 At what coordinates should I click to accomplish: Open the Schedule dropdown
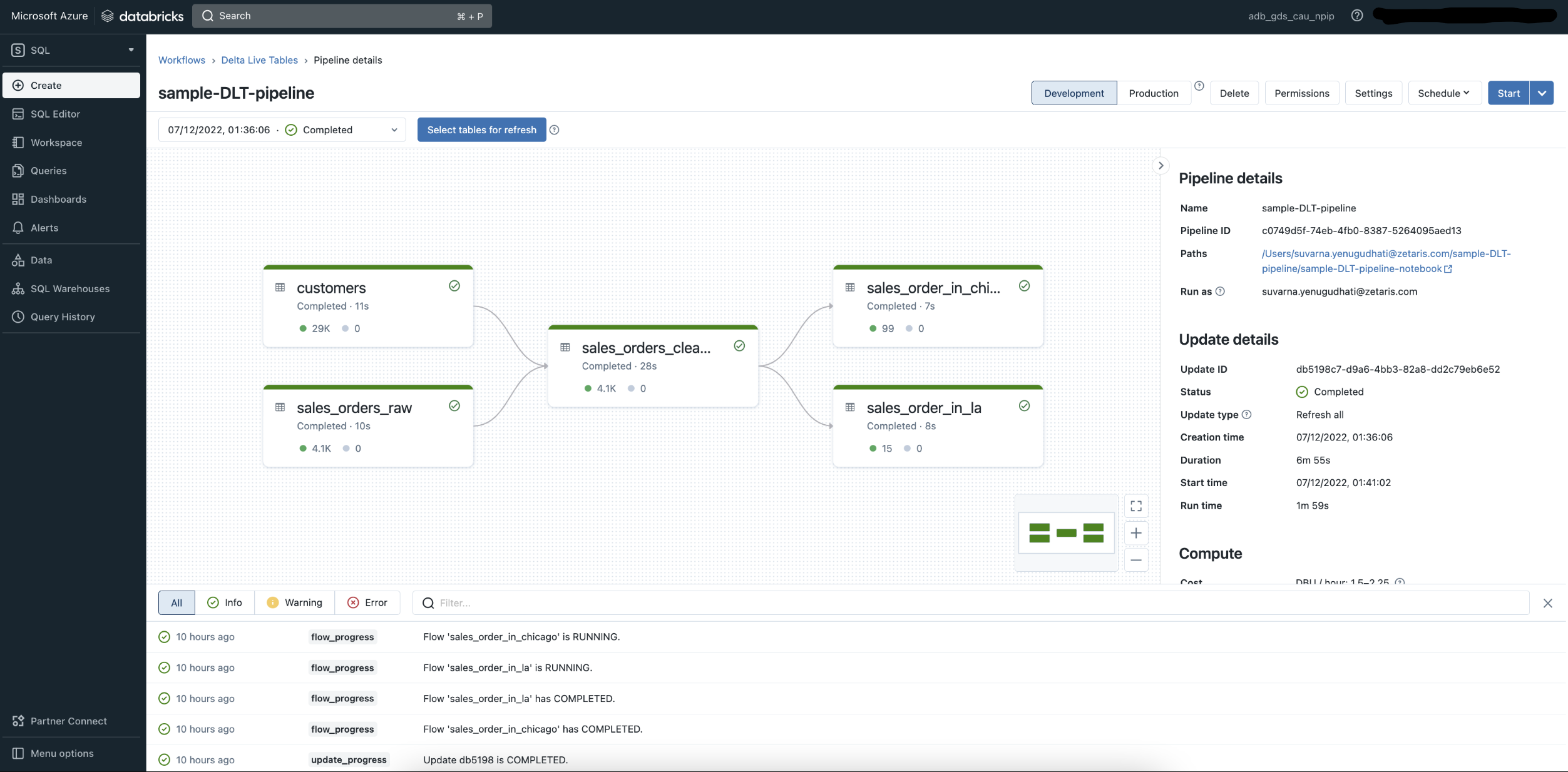tap(1443, 93)
